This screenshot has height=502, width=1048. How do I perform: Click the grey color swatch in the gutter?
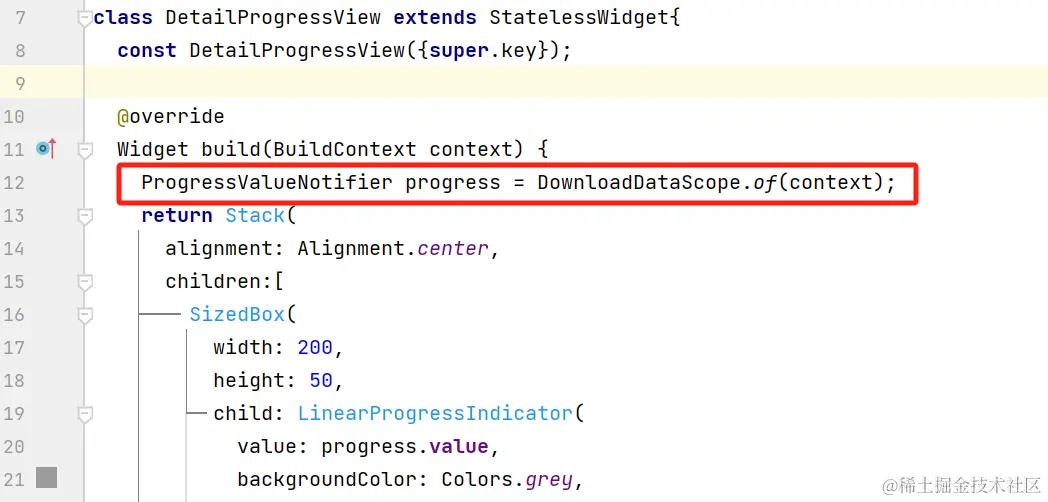pyautogui.click(x=47, y=478)
